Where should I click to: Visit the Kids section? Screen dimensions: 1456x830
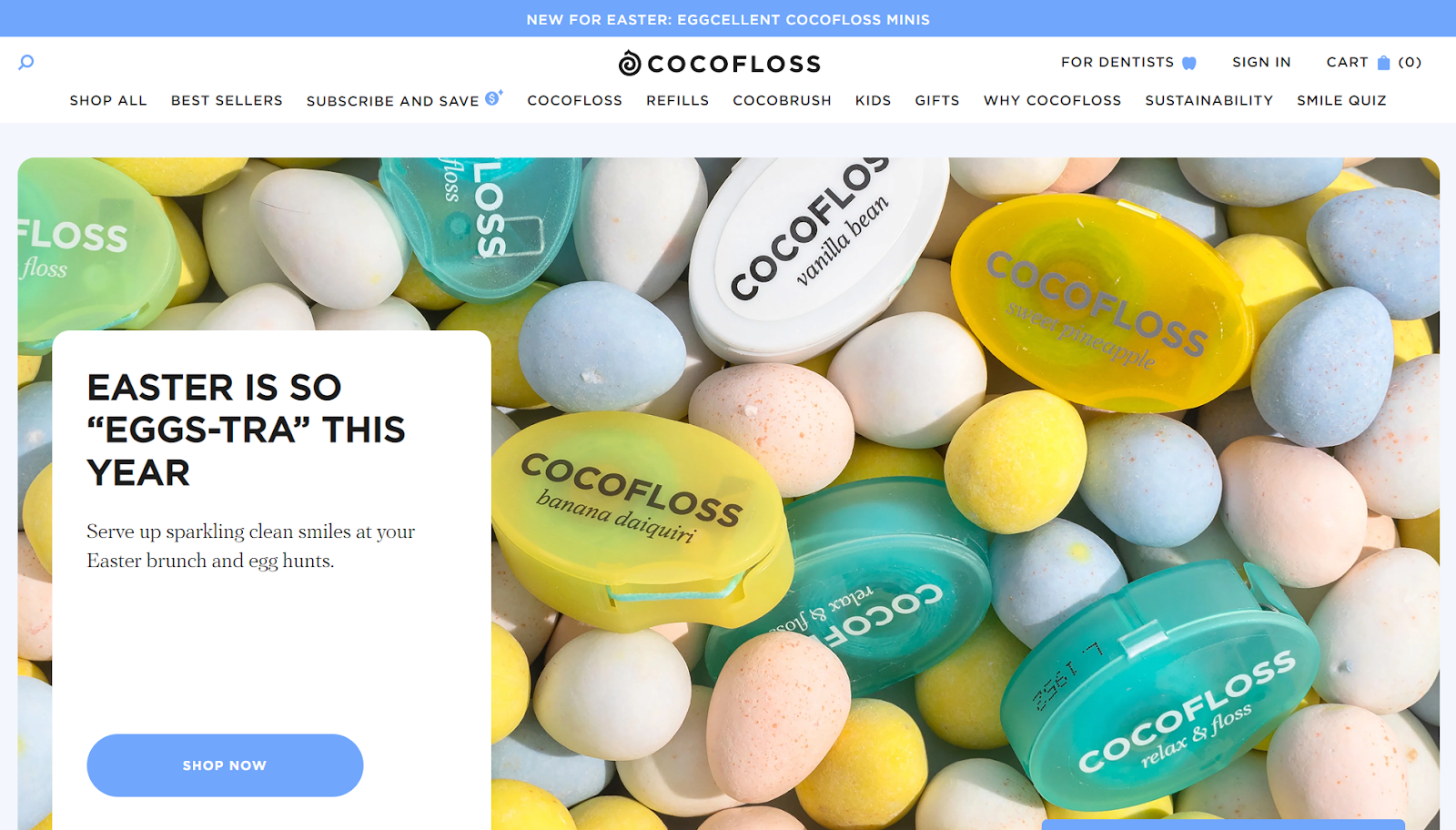[x=873, y=101]
